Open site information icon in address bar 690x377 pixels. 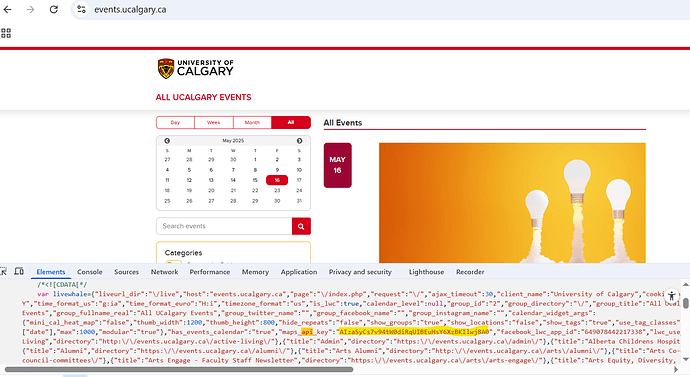click(x=81, y=9)
